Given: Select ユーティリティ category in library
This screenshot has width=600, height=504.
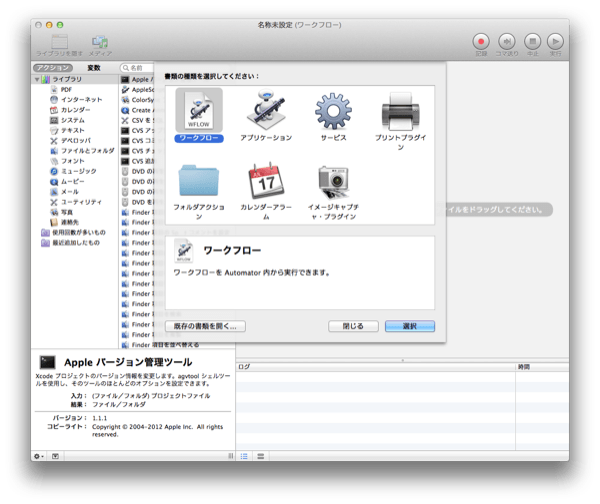Looking at the screenshot, I should point(82,202).
